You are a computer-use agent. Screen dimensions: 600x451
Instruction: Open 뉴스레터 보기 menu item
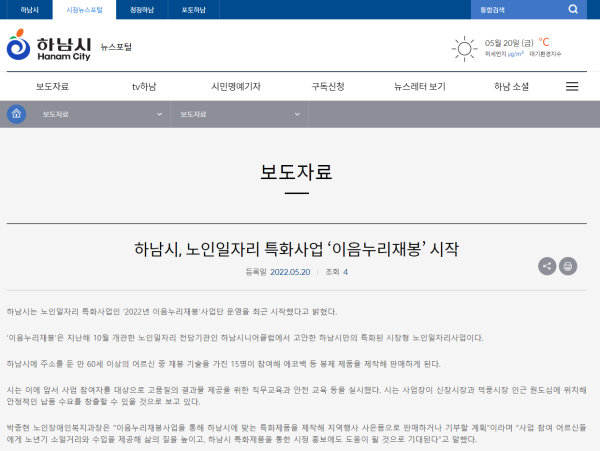coord(420,86)
